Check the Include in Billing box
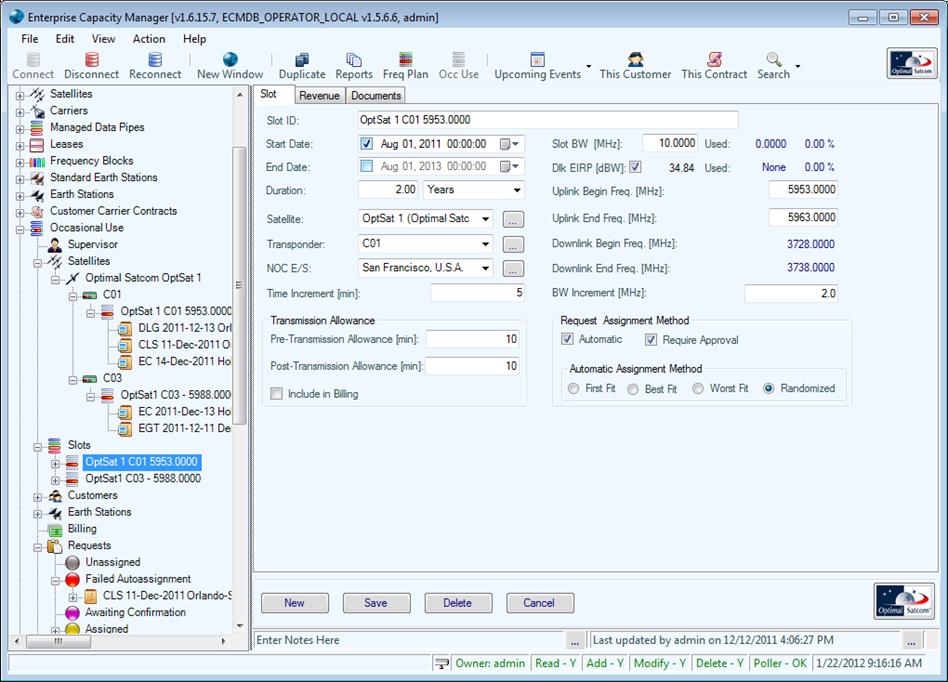 276,394
